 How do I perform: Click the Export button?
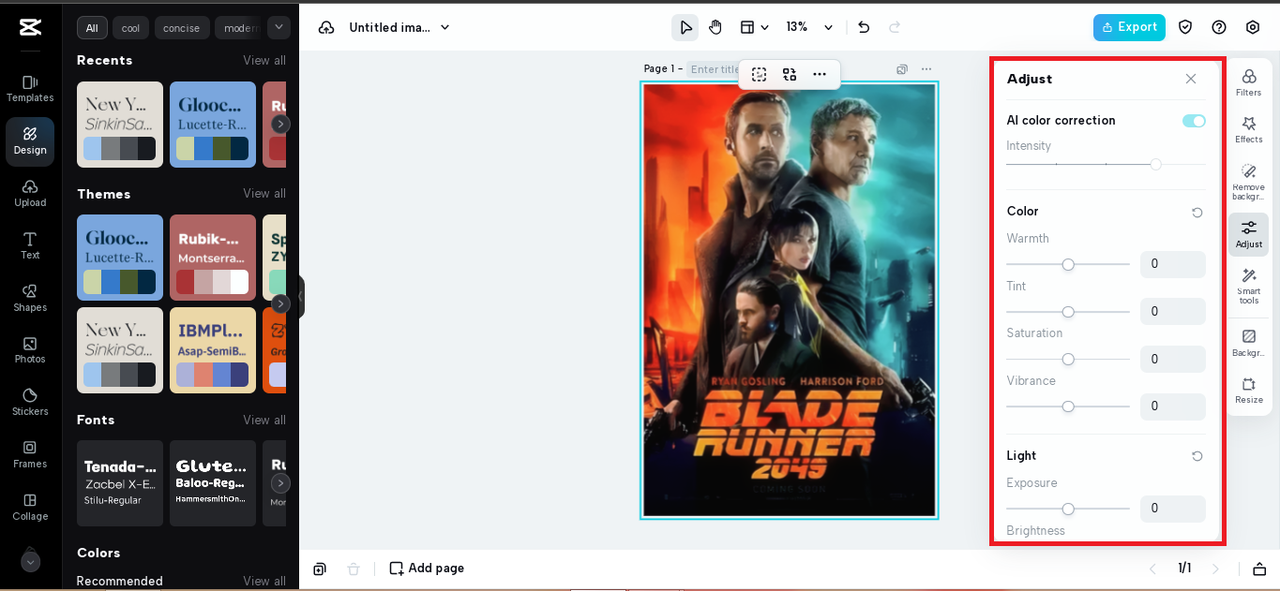click(x=1129, y=27)
